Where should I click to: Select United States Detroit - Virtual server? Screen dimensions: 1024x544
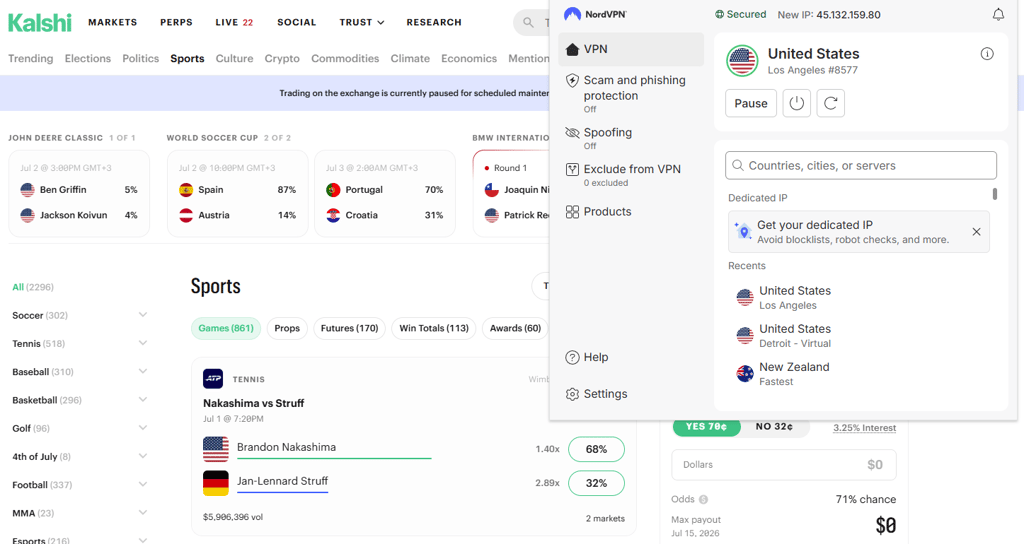pos(859,336)
